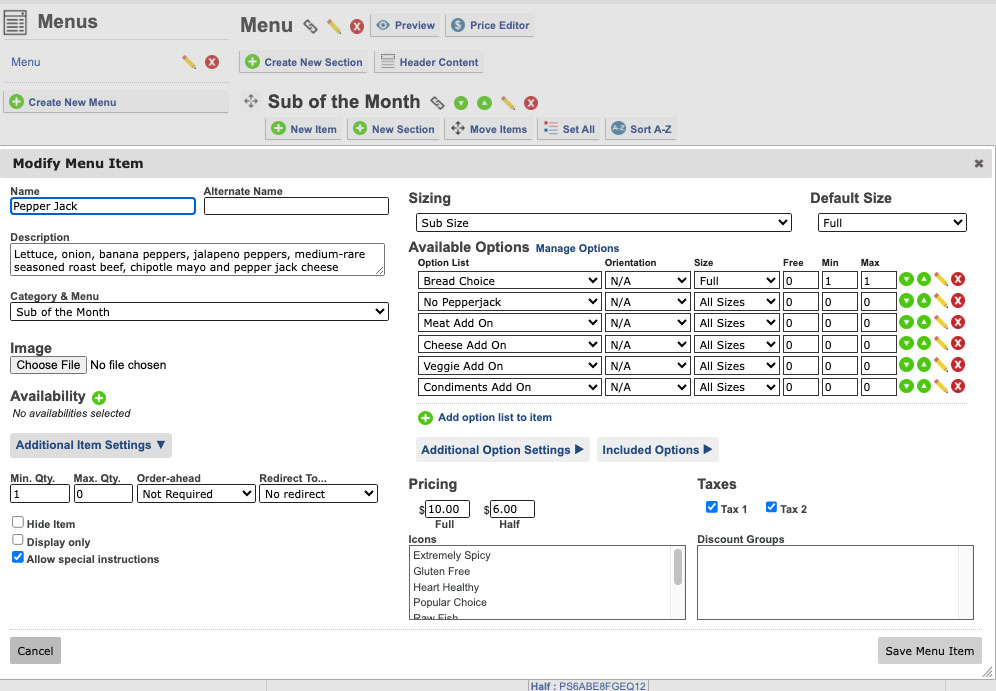The height and width of the screenshot is (691, 996).
Task: Click Create New Menu button
Action: [x=116, y=102]
